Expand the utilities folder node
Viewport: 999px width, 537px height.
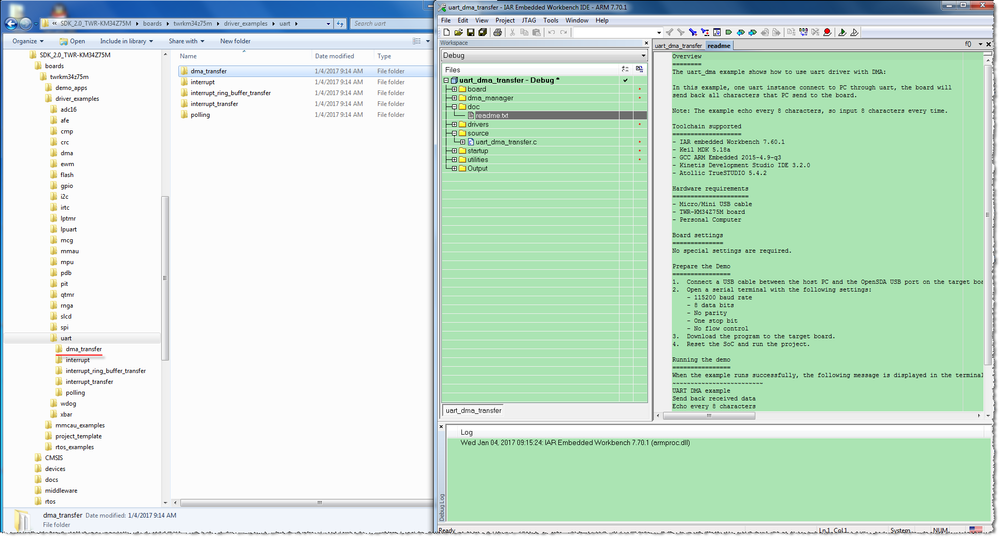click(454, 160)
